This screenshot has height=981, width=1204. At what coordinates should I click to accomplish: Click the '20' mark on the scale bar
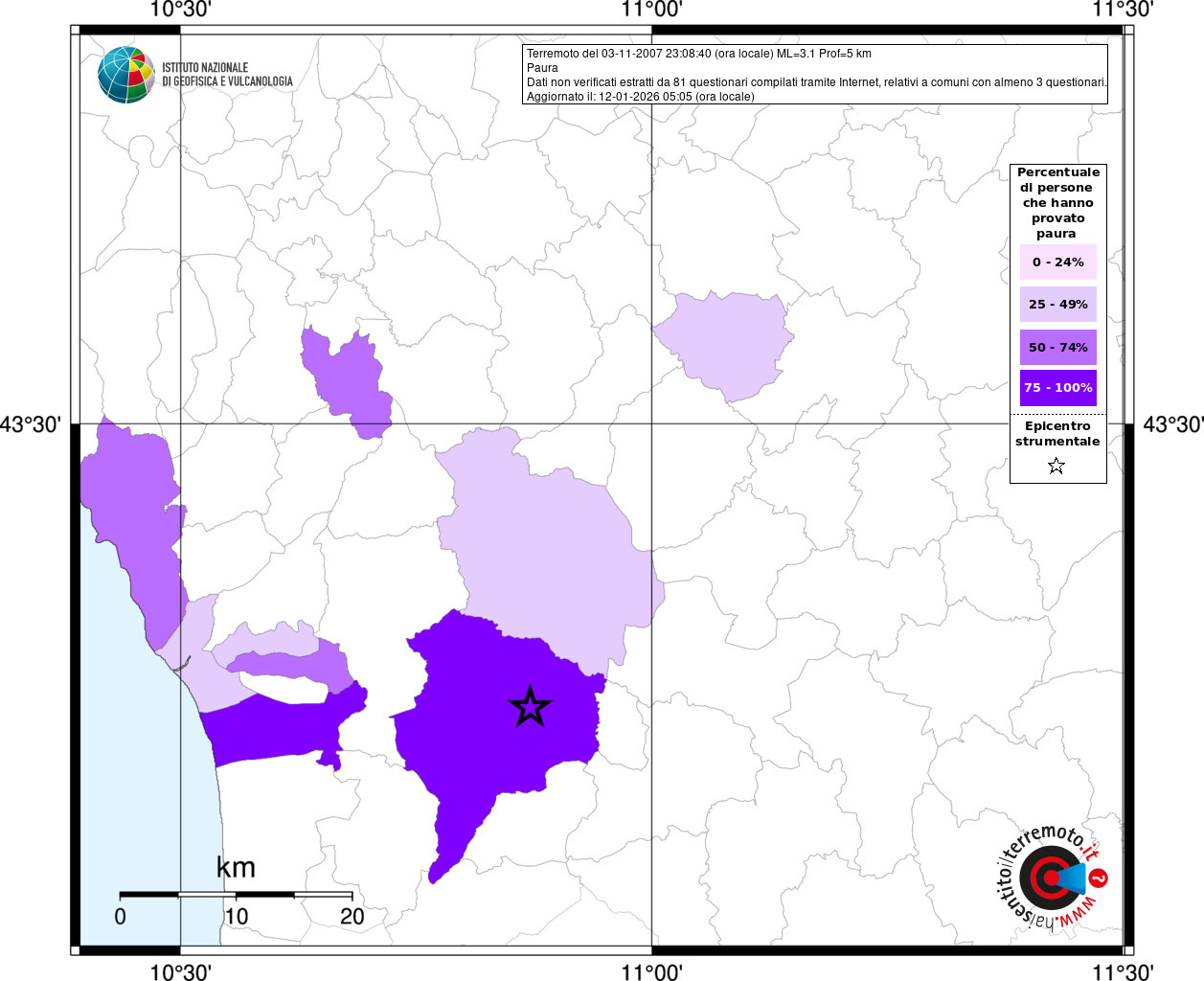352,916
